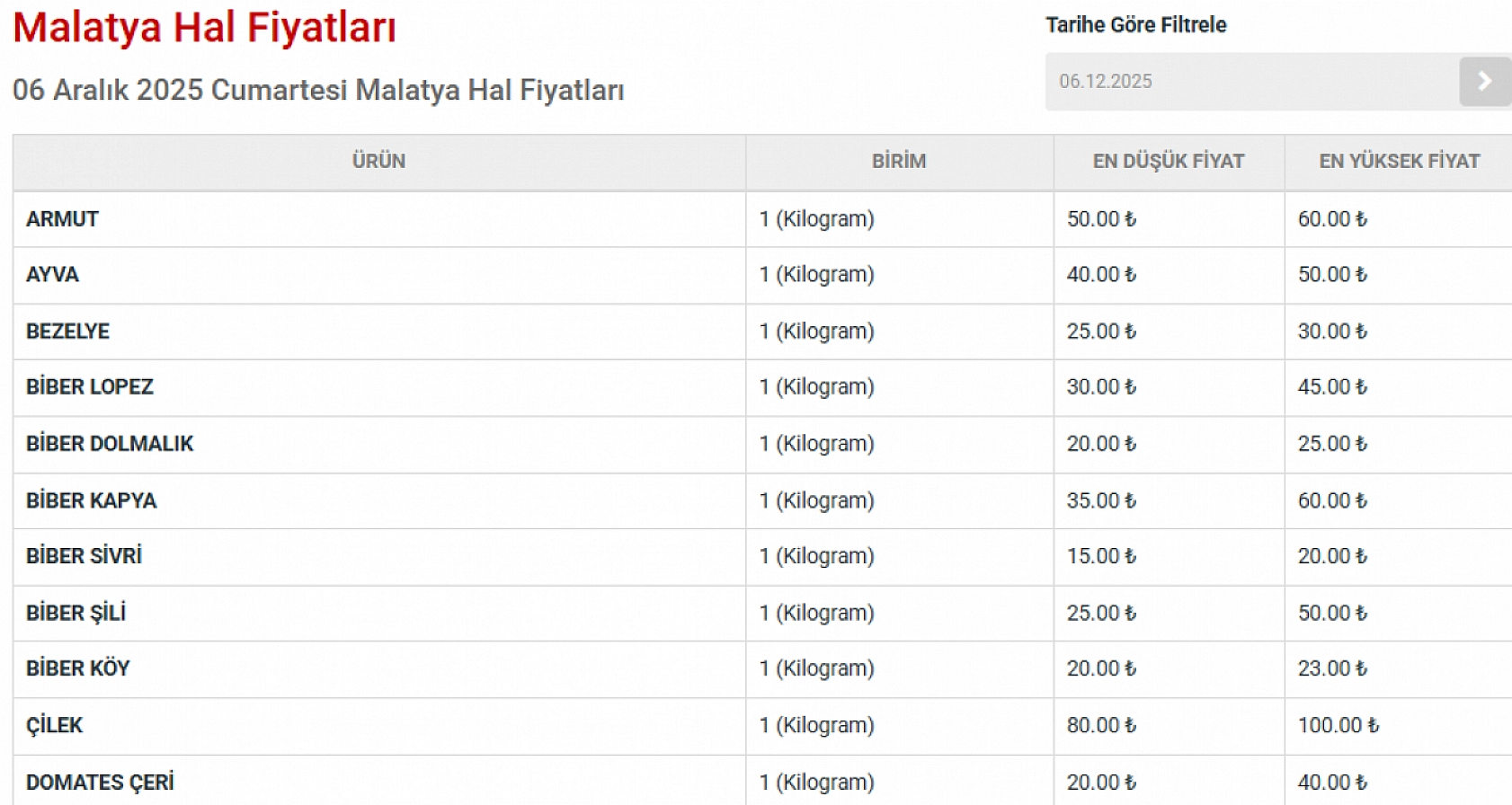The image size is (1512, 805).
Task: Click the BİBER LOPEZ product name
Action: click(x=90, y=387)
